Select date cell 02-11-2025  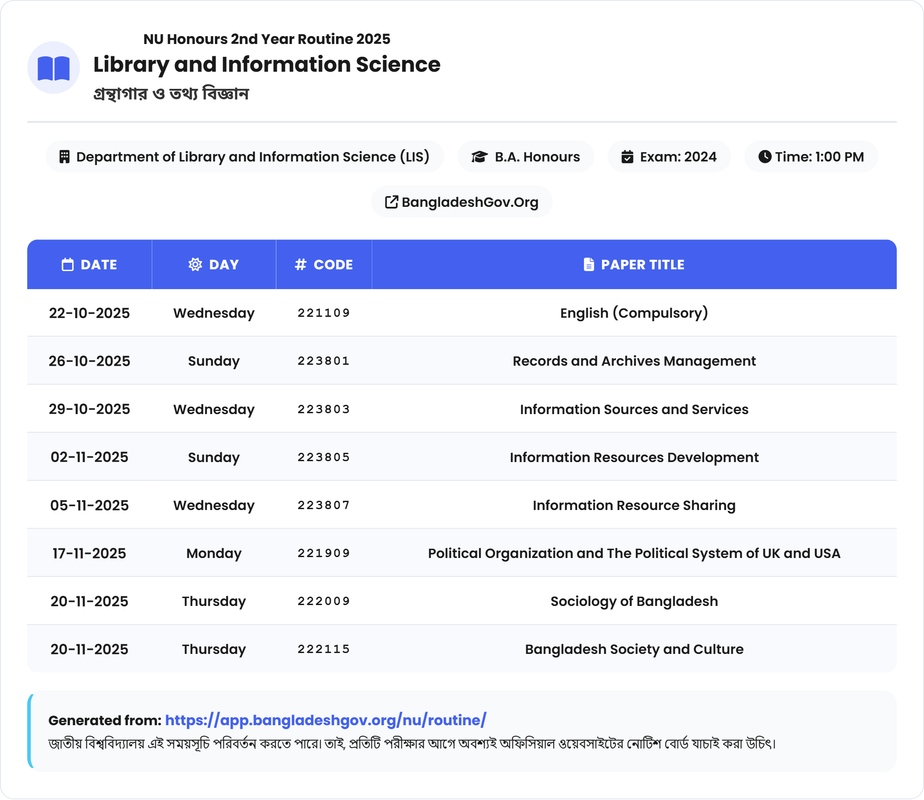(89, 457)
